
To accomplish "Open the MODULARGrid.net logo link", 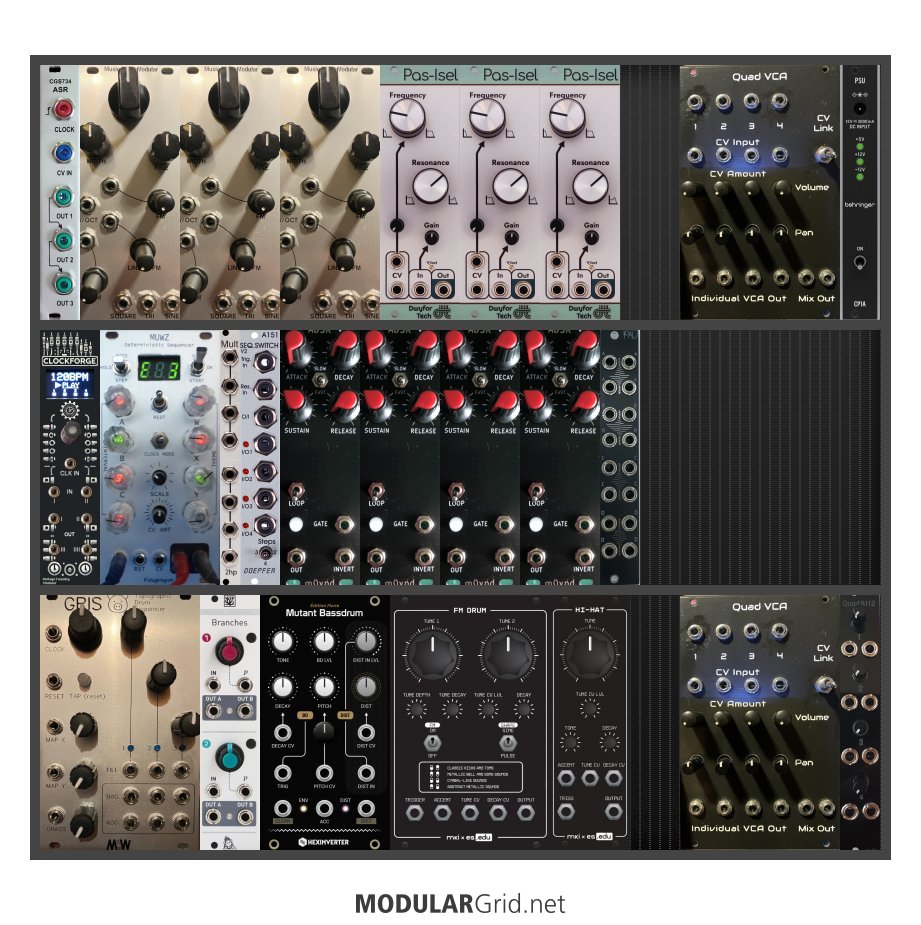I will [x=460, y=904].
